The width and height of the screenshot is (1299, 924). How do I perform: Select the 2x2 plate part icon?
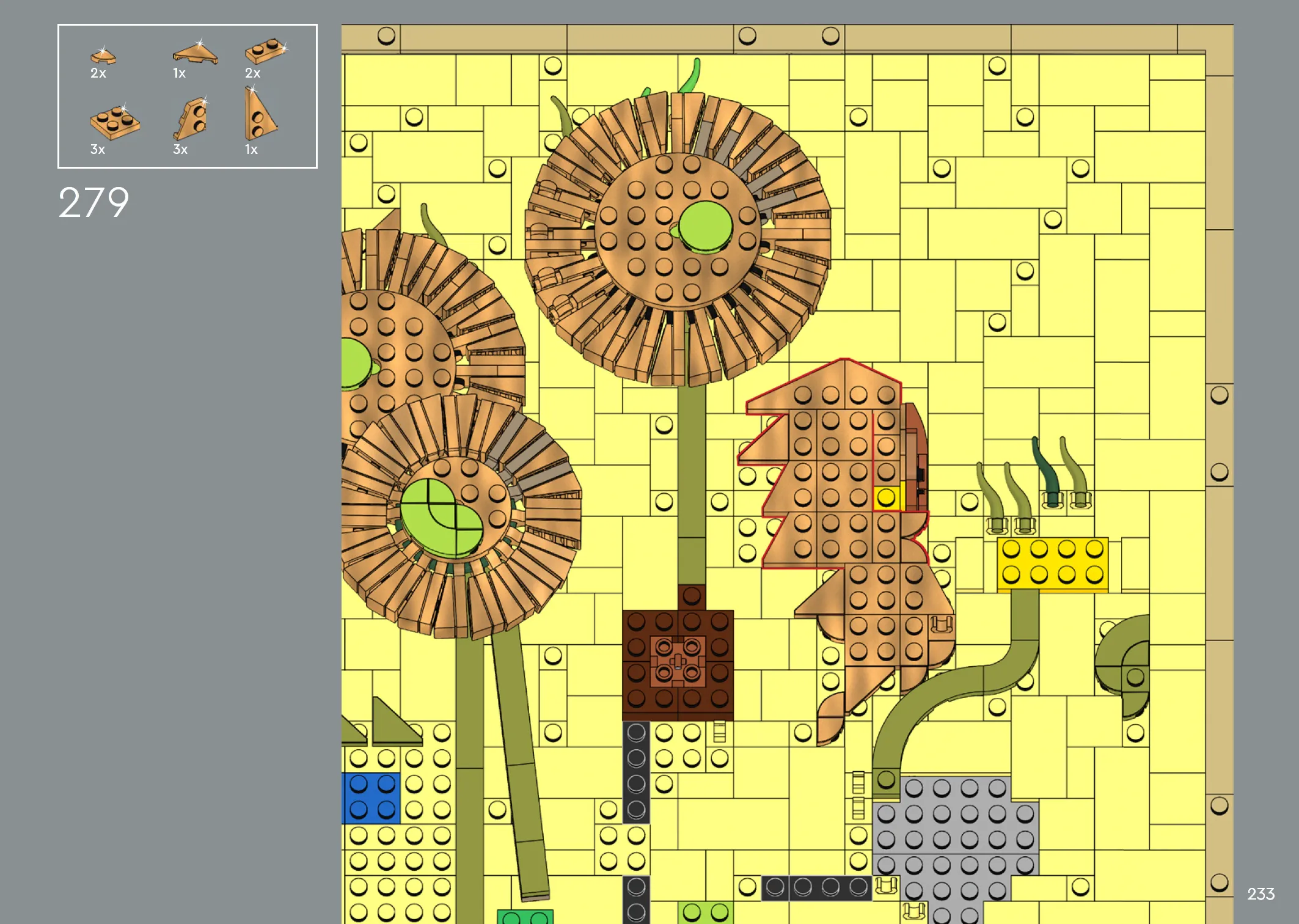tap(114, 122)
